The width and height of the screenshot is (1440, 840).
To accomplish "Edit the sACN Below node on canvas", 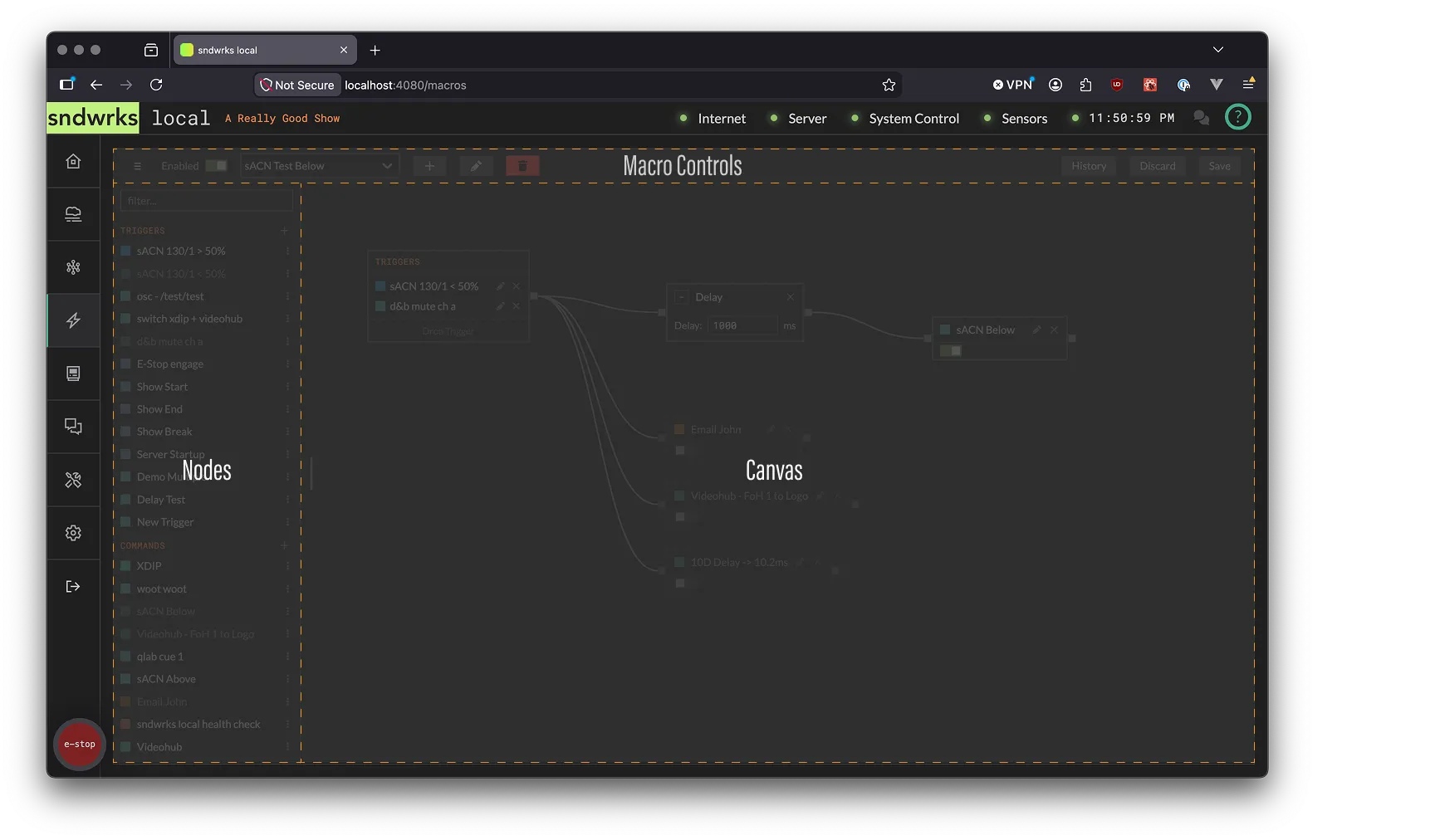I will tap(1036, 330).
